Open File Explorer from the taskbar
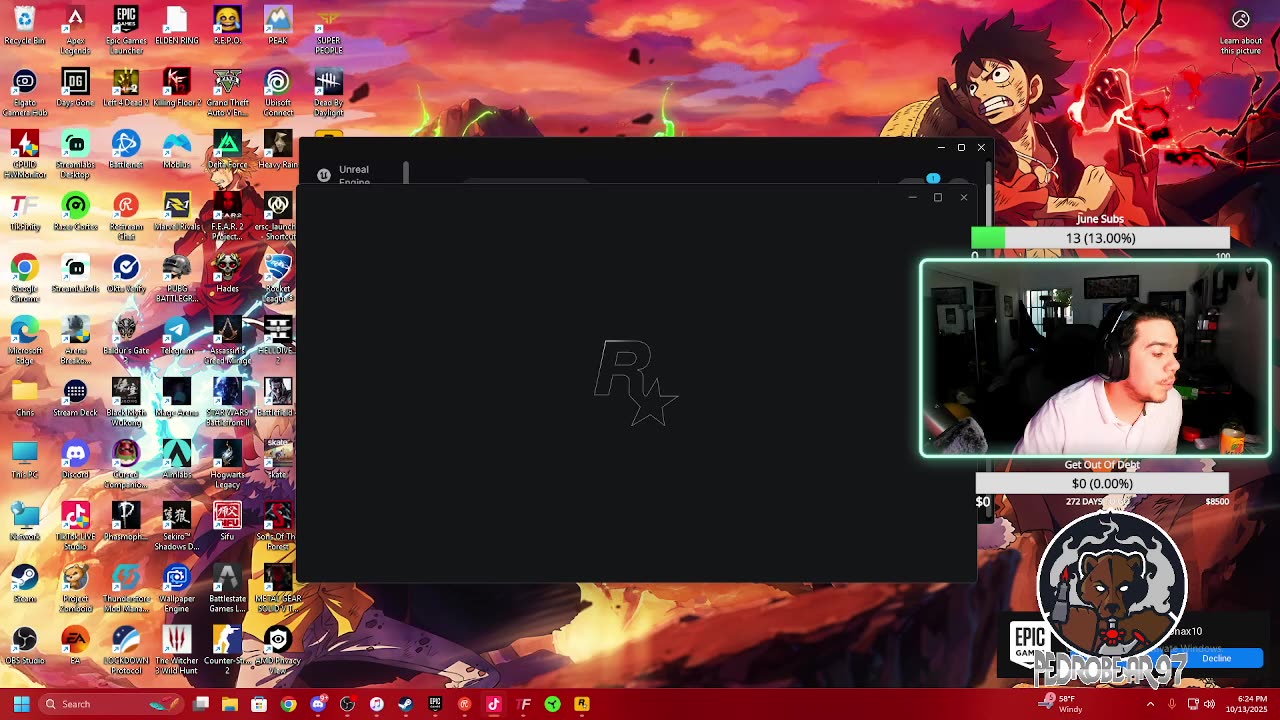1280x720 pixels. [230, 704]
